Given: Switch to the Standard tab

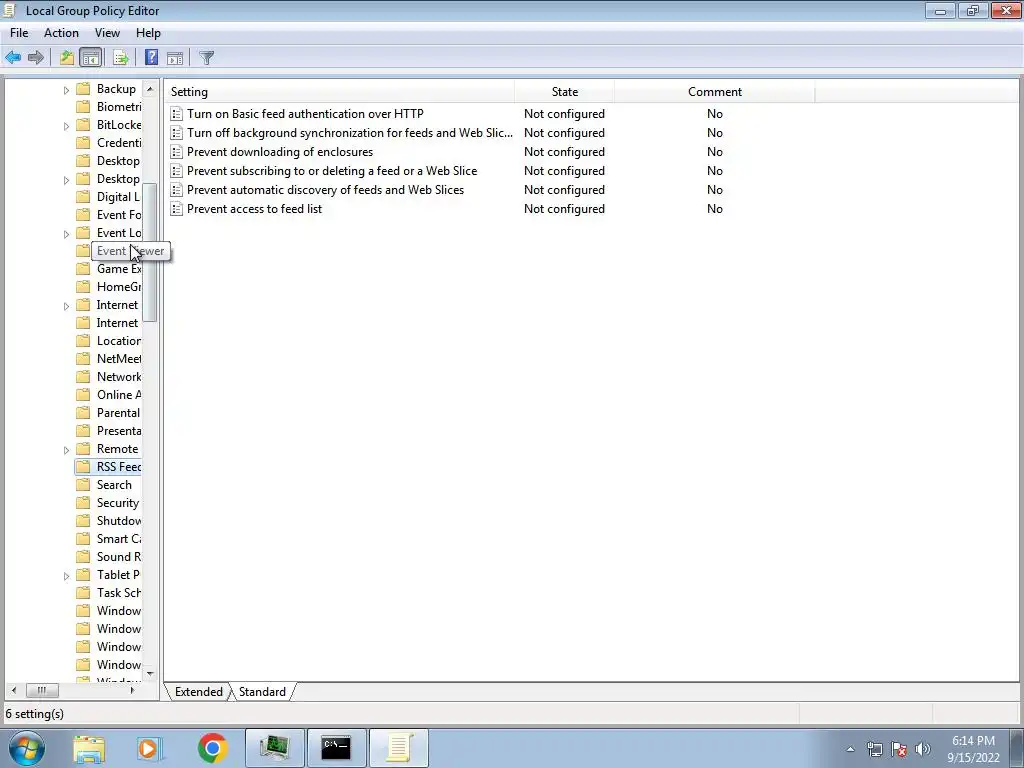Looking at the screenshot, I should tap(262, 692).
